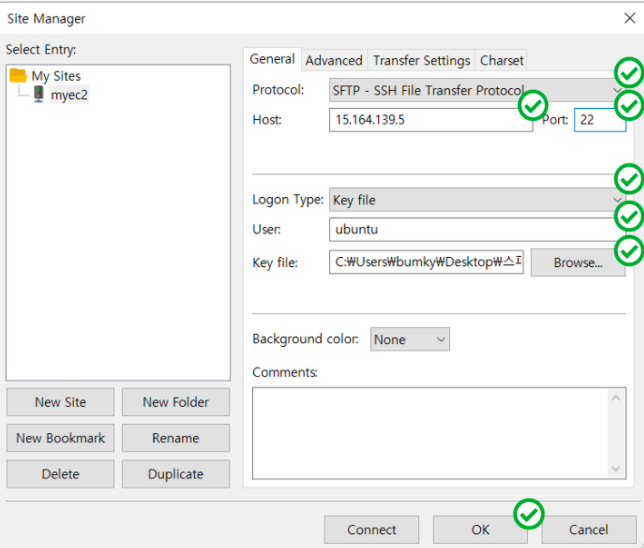Select My Sites tree label
This screenshot has height=548, width=644.
pos(56,76)
